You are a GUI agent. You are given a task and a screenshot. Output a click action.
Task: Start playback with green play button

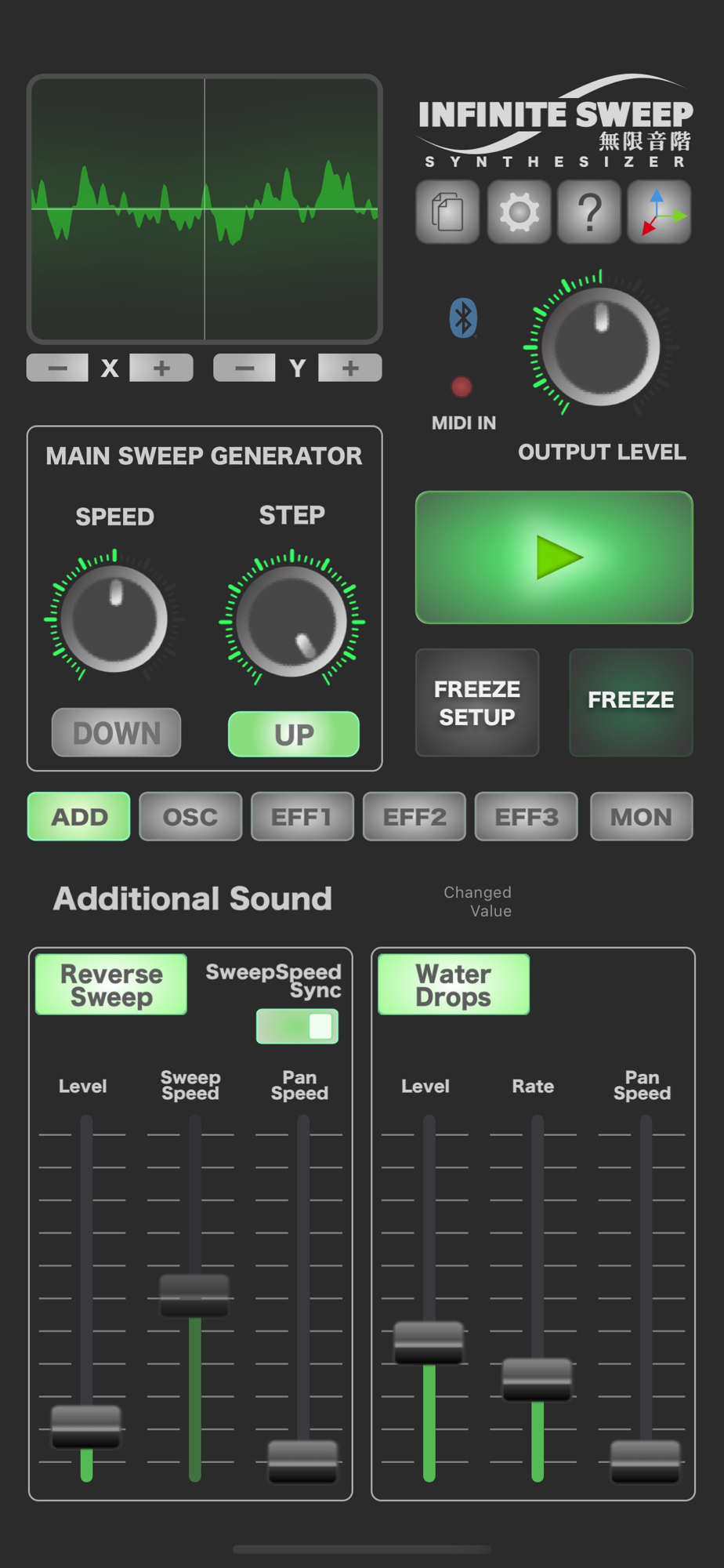(554, 557)
